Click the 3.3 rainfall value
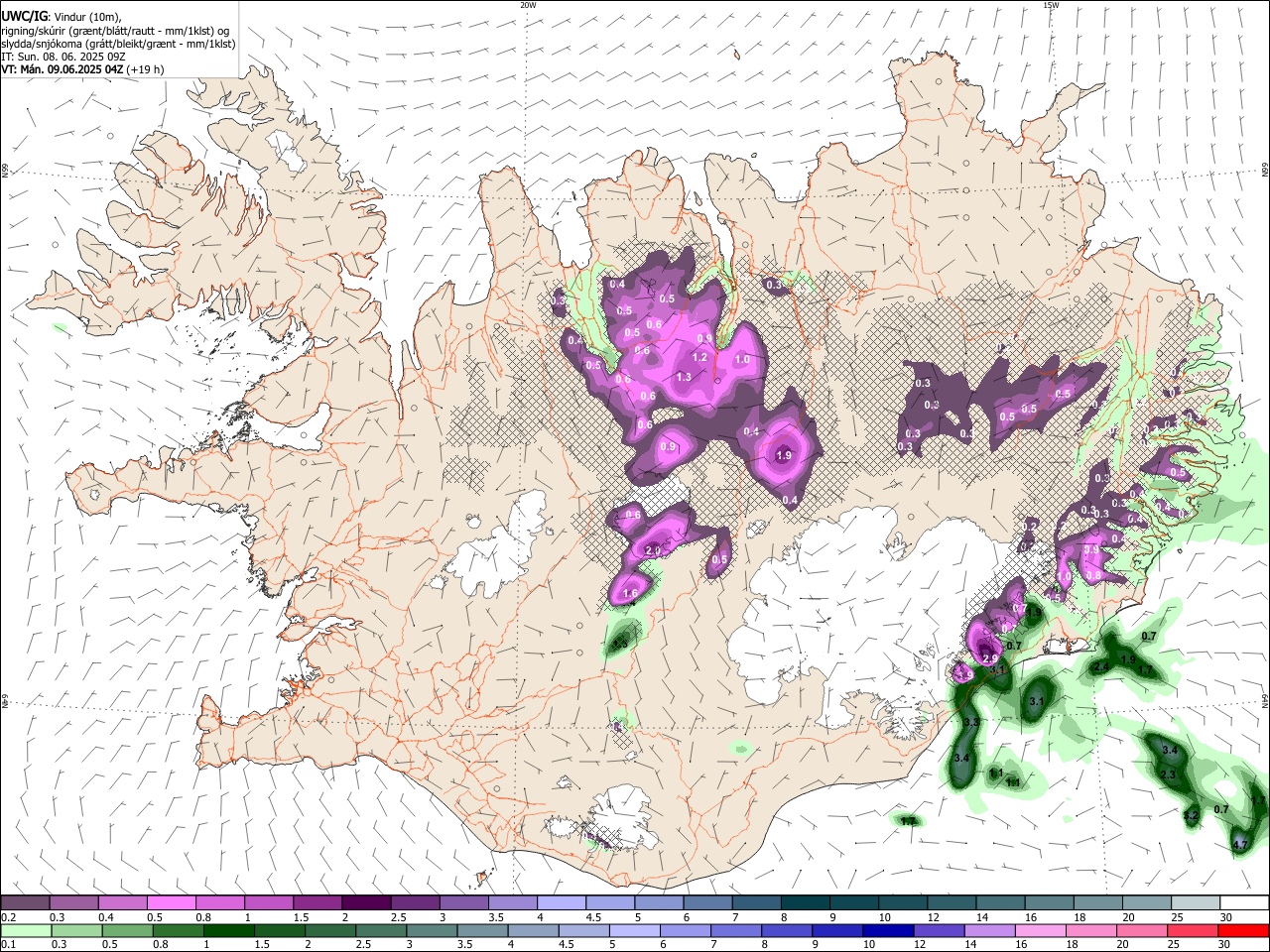This screenshot has width=1270, height=952. tap(970, 722)
